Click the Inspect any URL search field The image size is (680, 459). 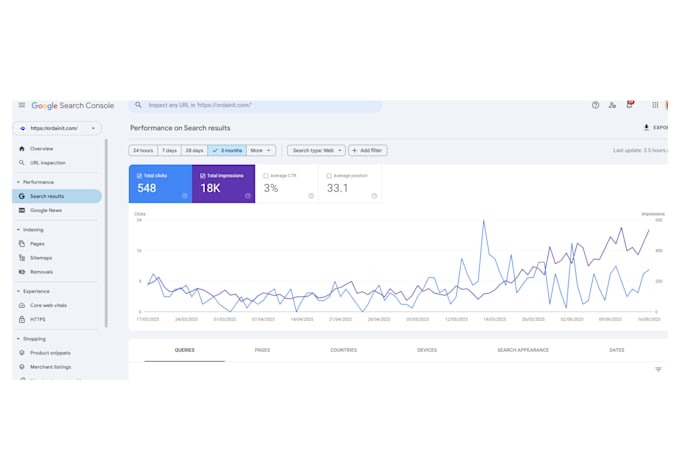click(x=255, y=105)
